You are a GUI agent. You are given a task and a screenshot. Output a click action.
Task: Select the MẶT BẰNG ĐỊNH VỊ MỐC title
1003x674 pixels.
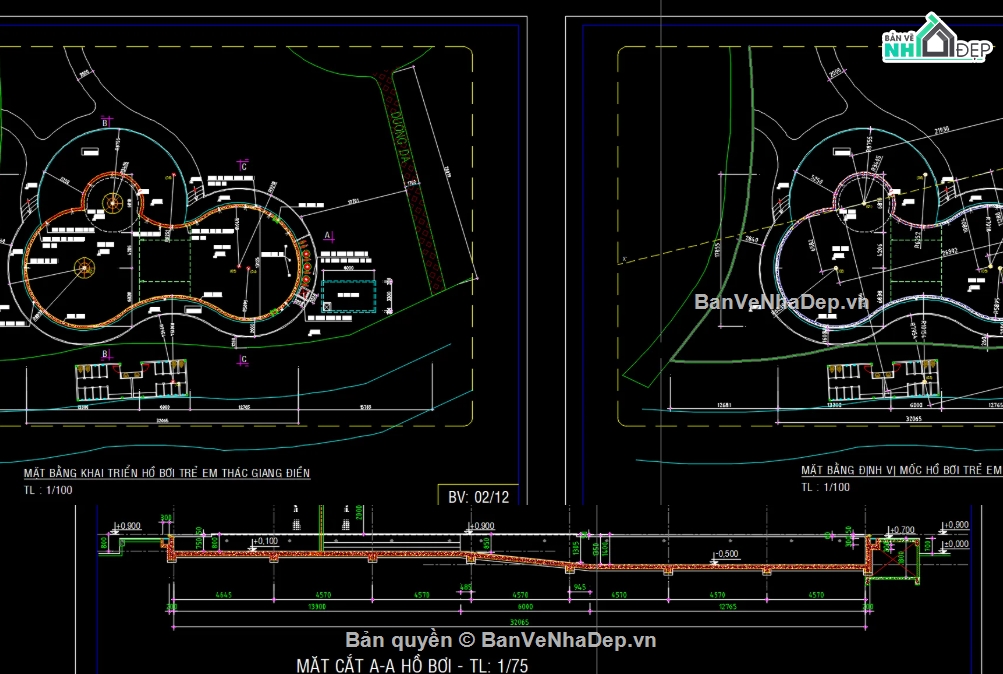click(x=901, y=469)
